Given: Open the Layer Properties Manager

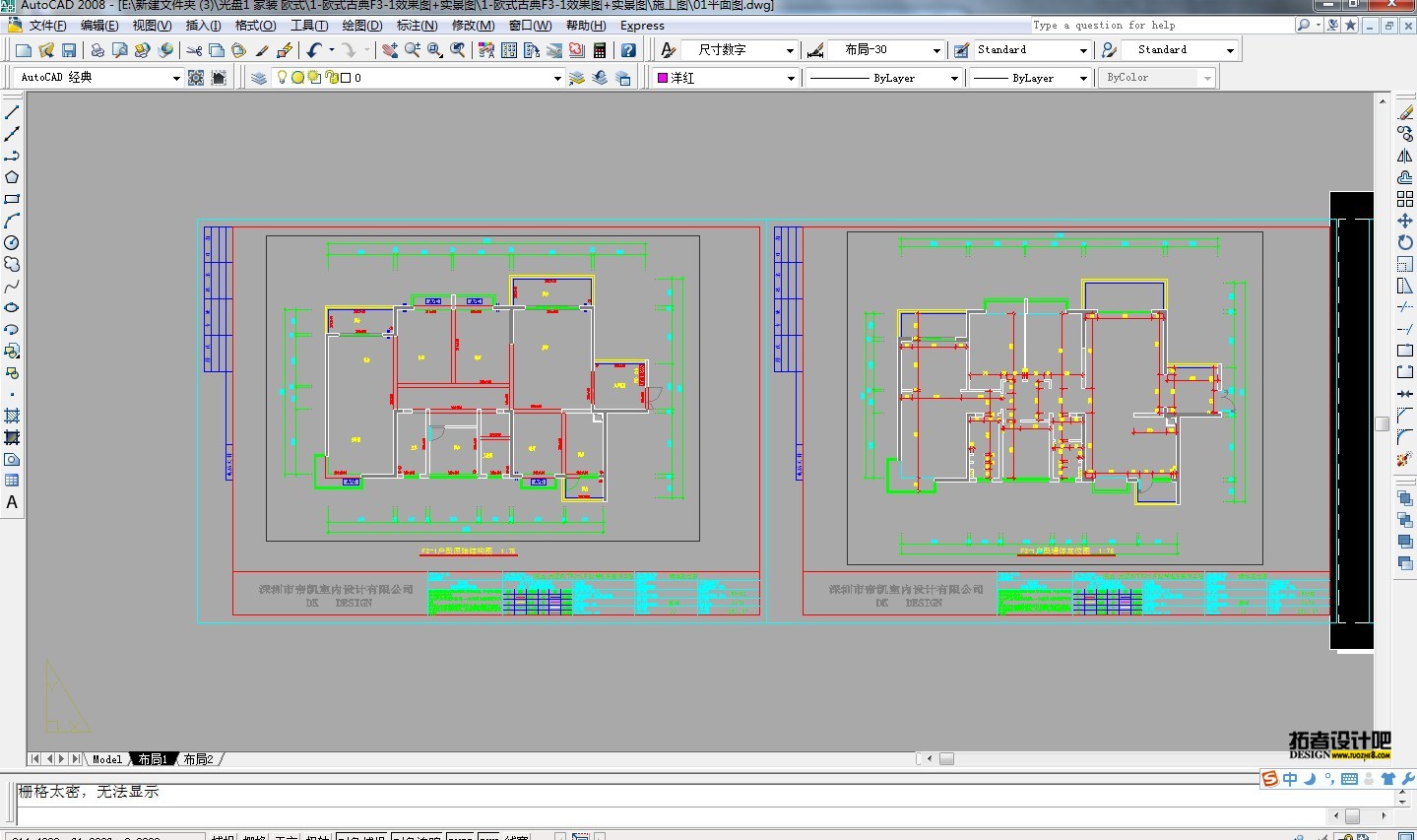Looking at the screenshot, I should click(259, 78).
